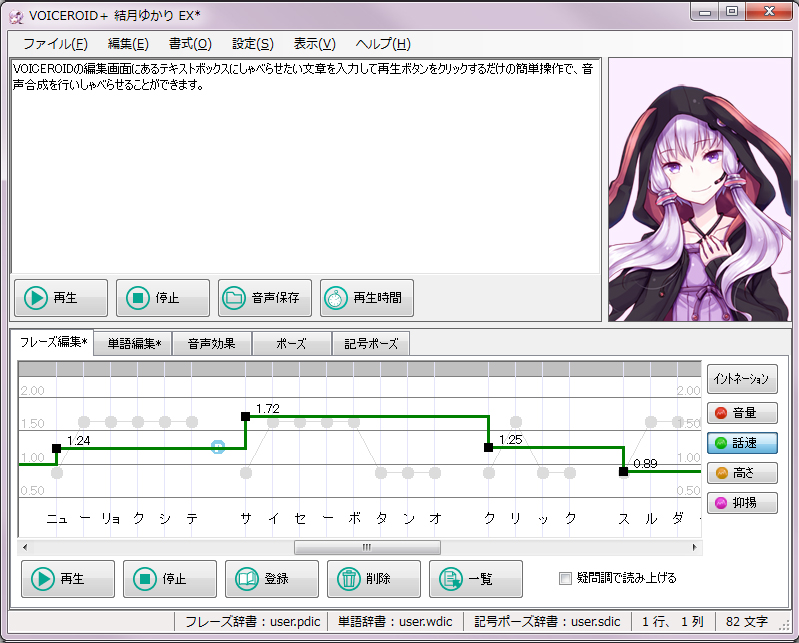Click the 単語辞書：user.wdic status entry

(395, 622)
